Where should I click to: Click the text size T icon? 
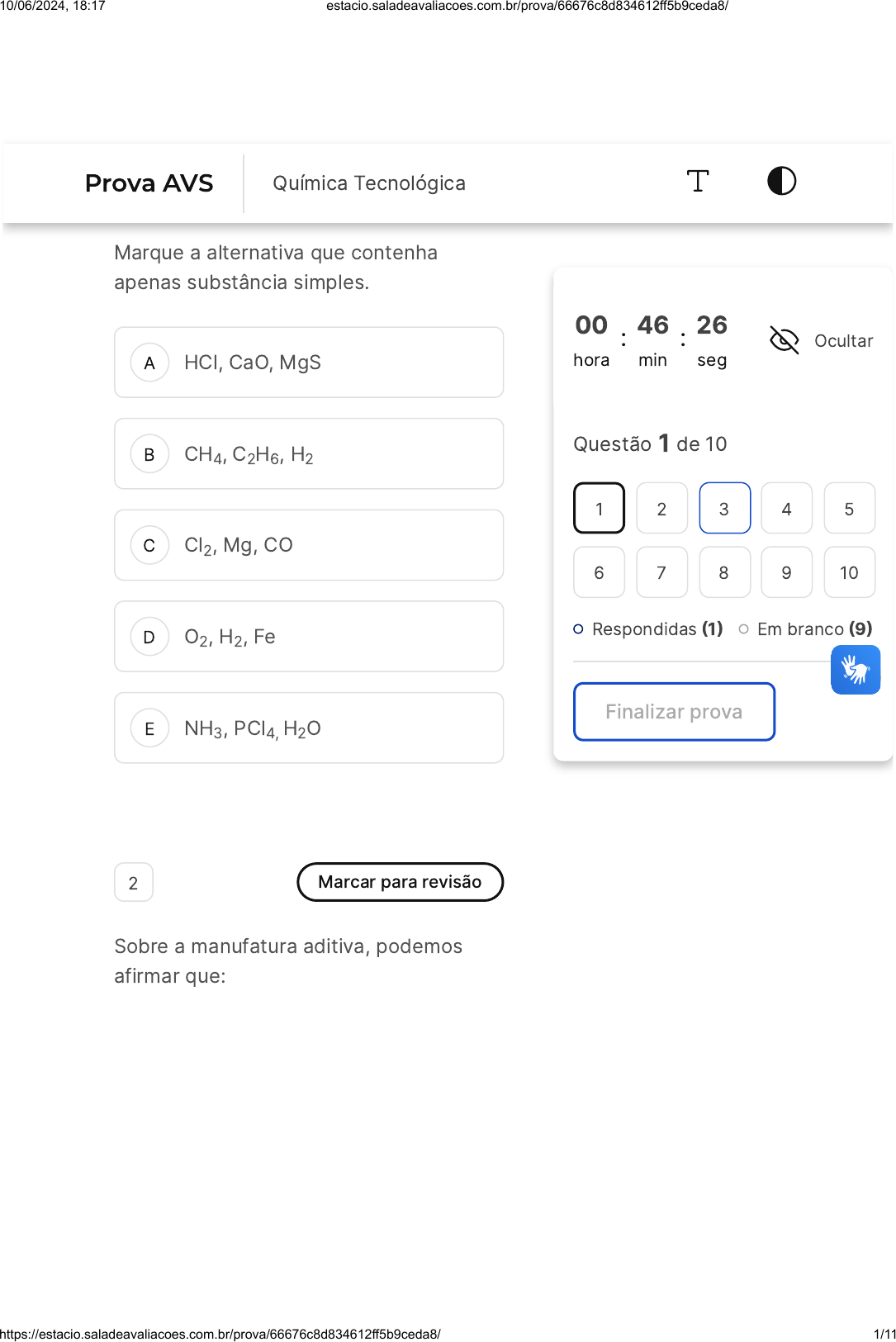(x=698, y=181)
